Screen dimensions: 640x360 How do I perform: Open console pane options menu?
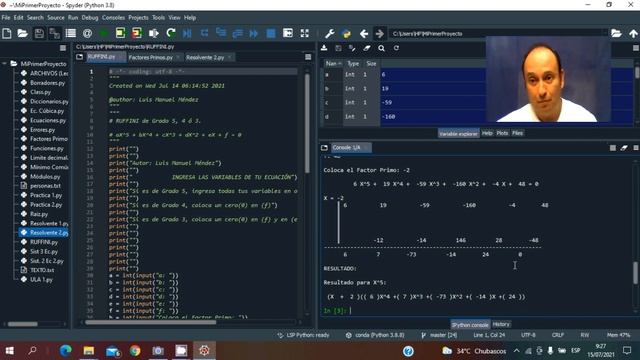(636, 148)
